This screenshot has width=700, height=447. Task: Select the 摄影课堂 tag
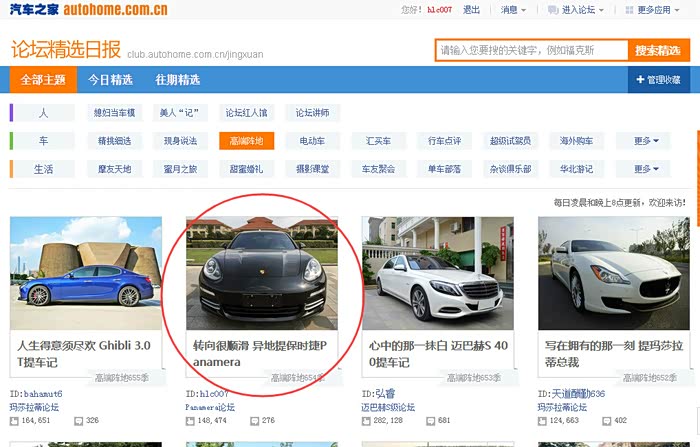[x=312, y=169]
